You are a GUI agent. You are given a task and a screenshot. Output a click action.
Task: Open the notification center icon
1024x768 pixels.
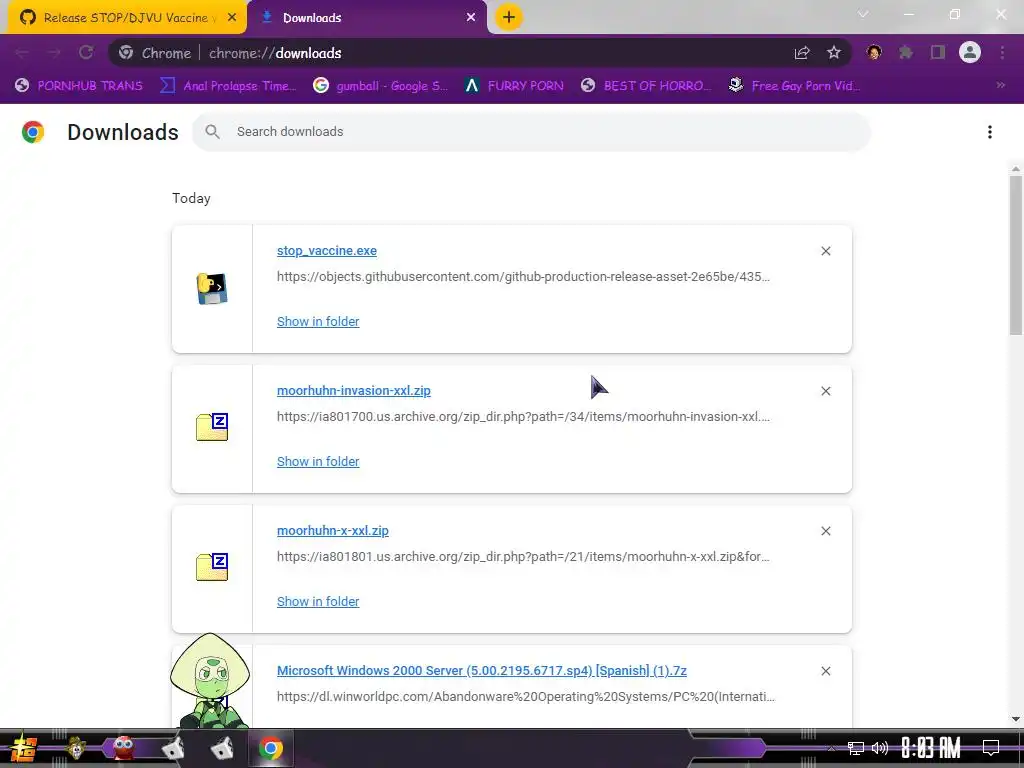pos(991,748)
